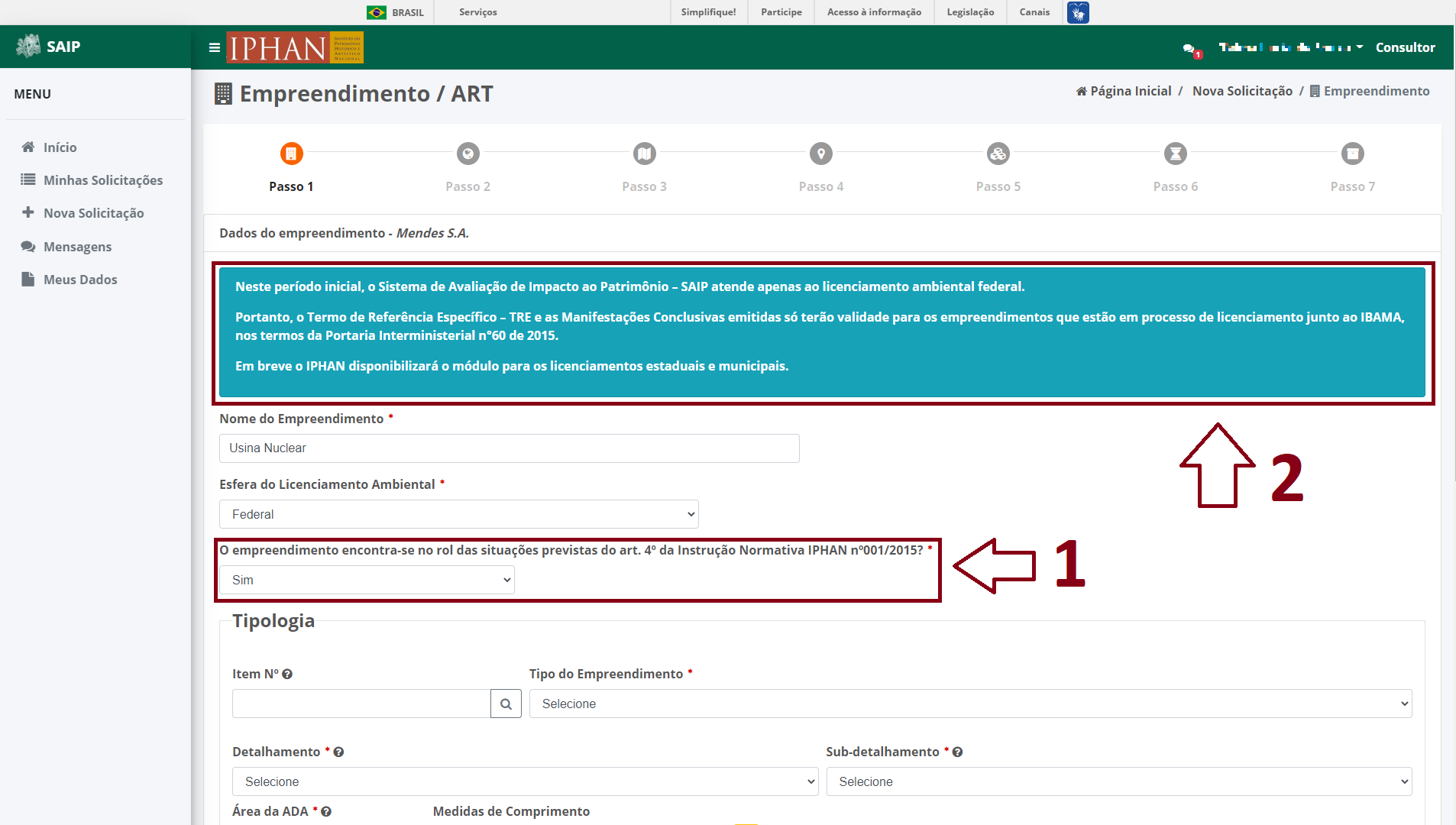This screenshot has height=825, width=1456.
Task: Click the Detalhamento help question icon
Action: click(339, 752)
